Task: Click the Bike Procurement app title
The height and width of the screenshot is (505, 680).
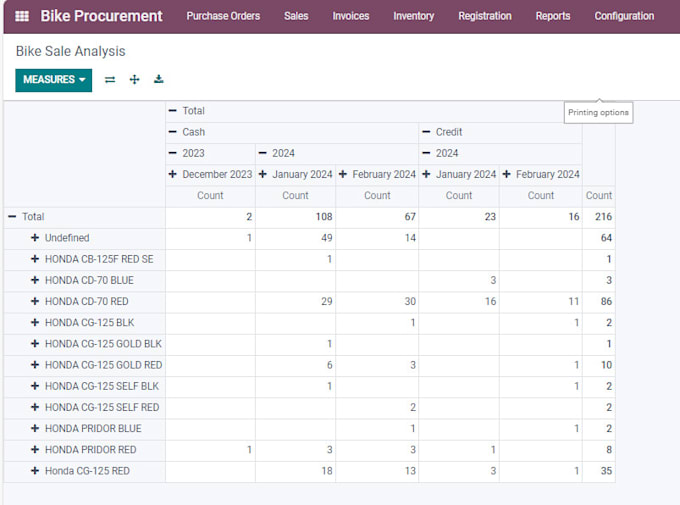Action: coord(101,16)
